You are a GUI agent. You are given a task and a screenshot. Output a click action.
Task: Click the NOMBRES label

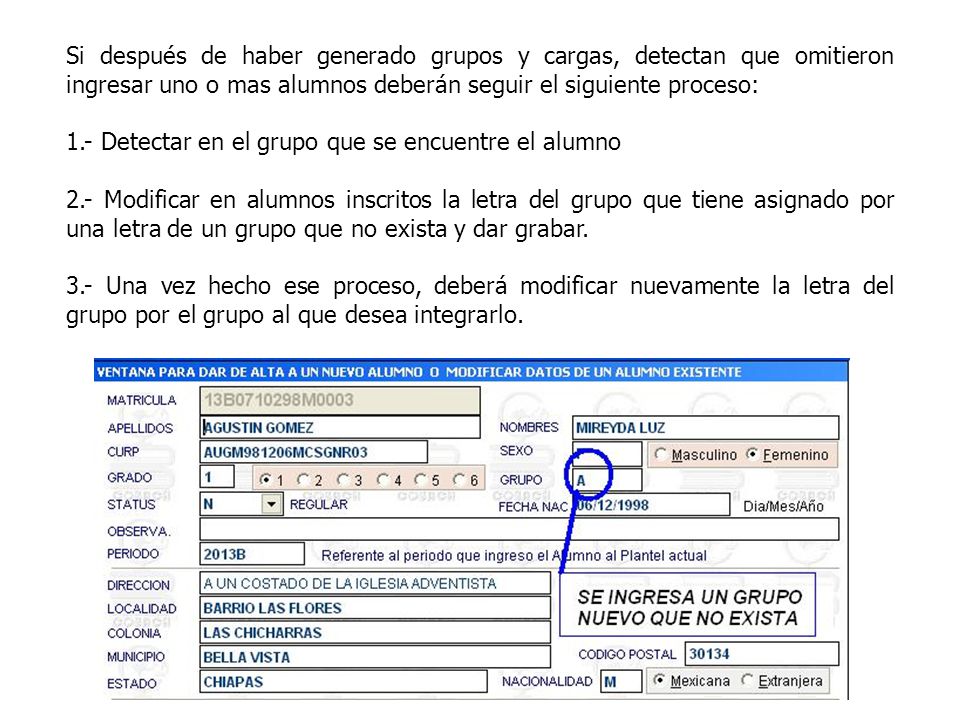tap(529, 427)
